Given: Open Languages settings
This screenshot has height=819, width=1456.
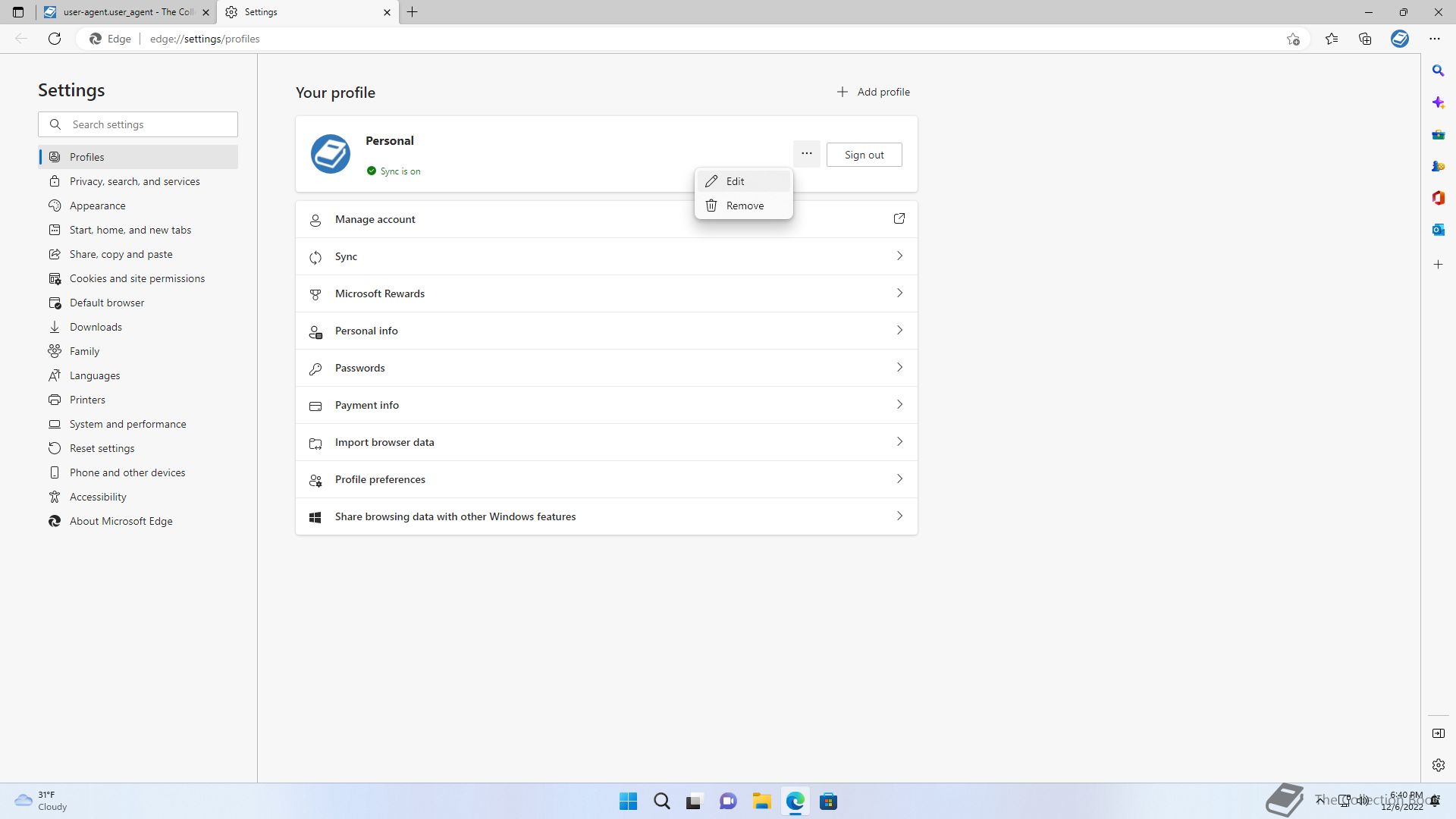Looking at the screenshot, I should (138, 375).
